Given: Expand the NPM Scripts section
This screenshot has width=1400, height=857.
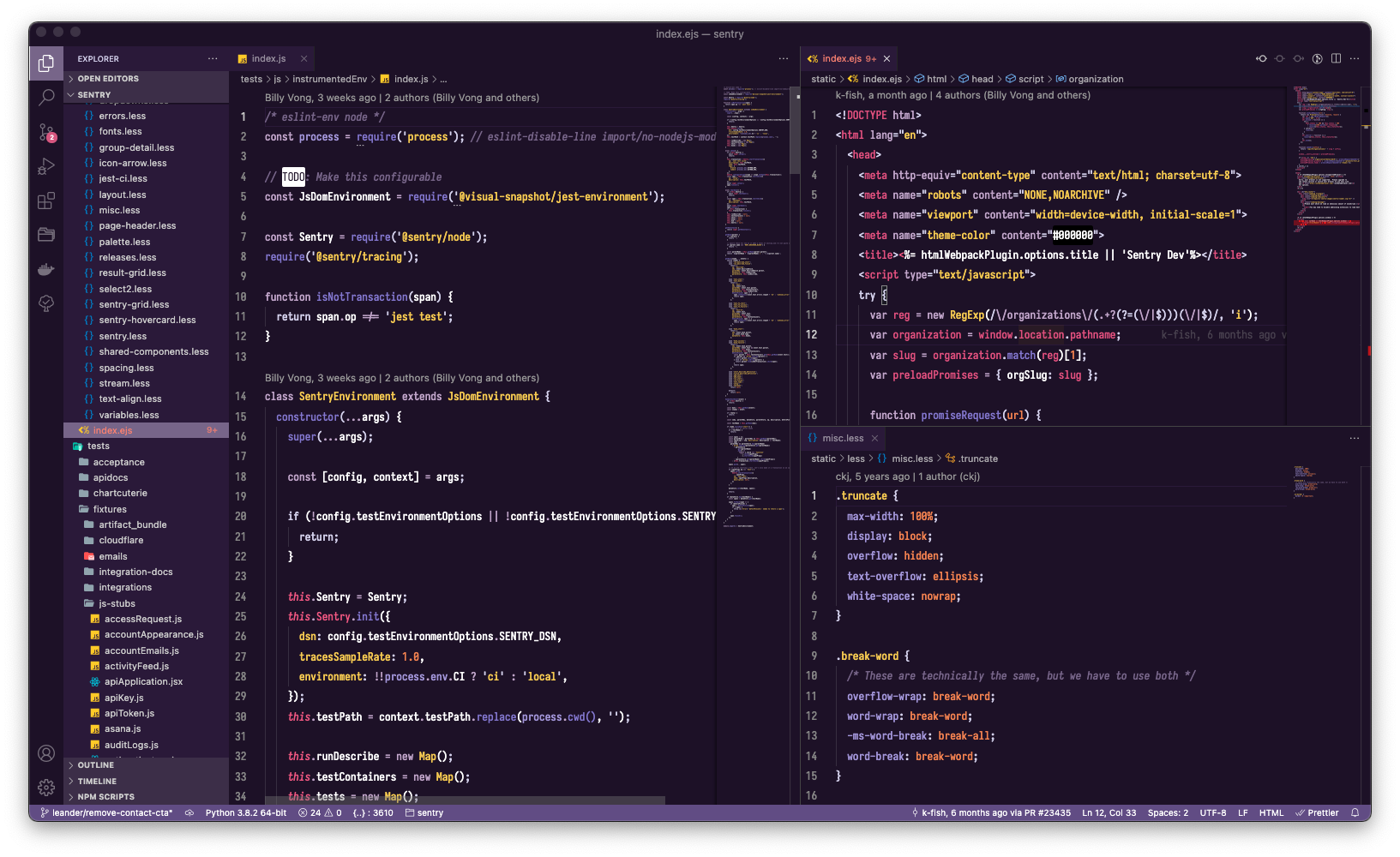Looking at the screenshot, I should (146, 796).
